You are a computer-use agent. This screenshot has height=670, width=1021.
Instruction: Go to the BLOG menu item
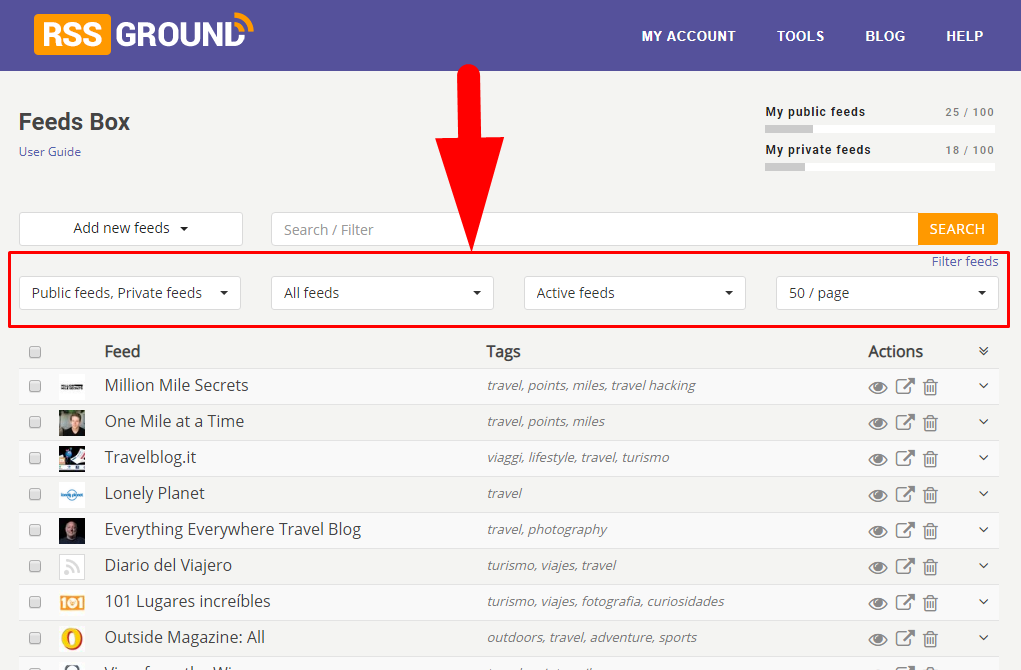pyautogui.click(x=885, y=36)
